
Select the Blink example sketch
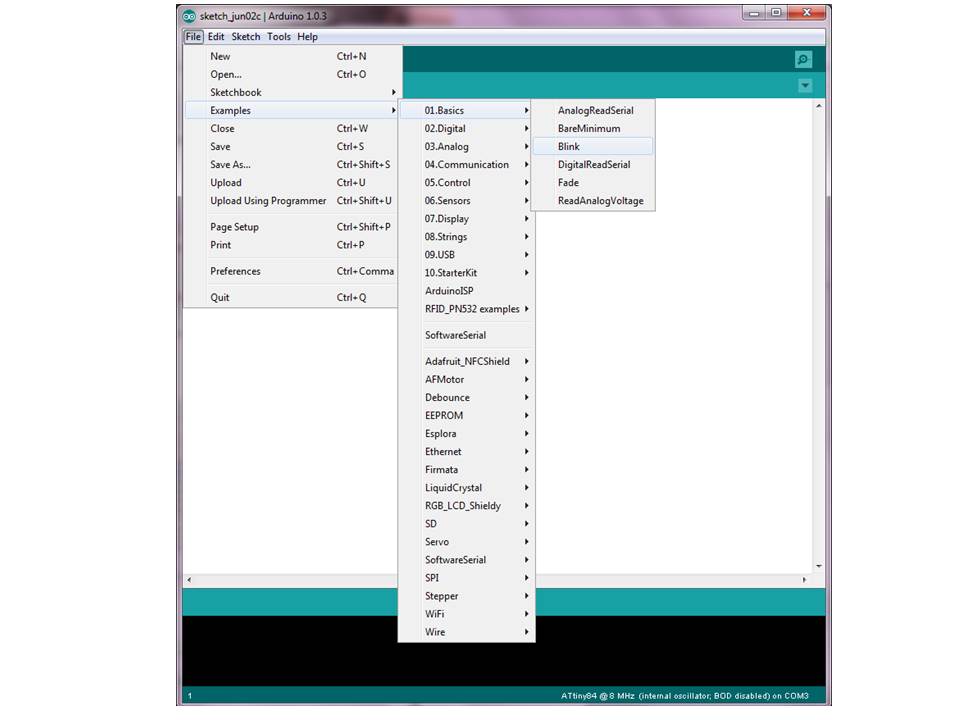(x=568, y=146)
